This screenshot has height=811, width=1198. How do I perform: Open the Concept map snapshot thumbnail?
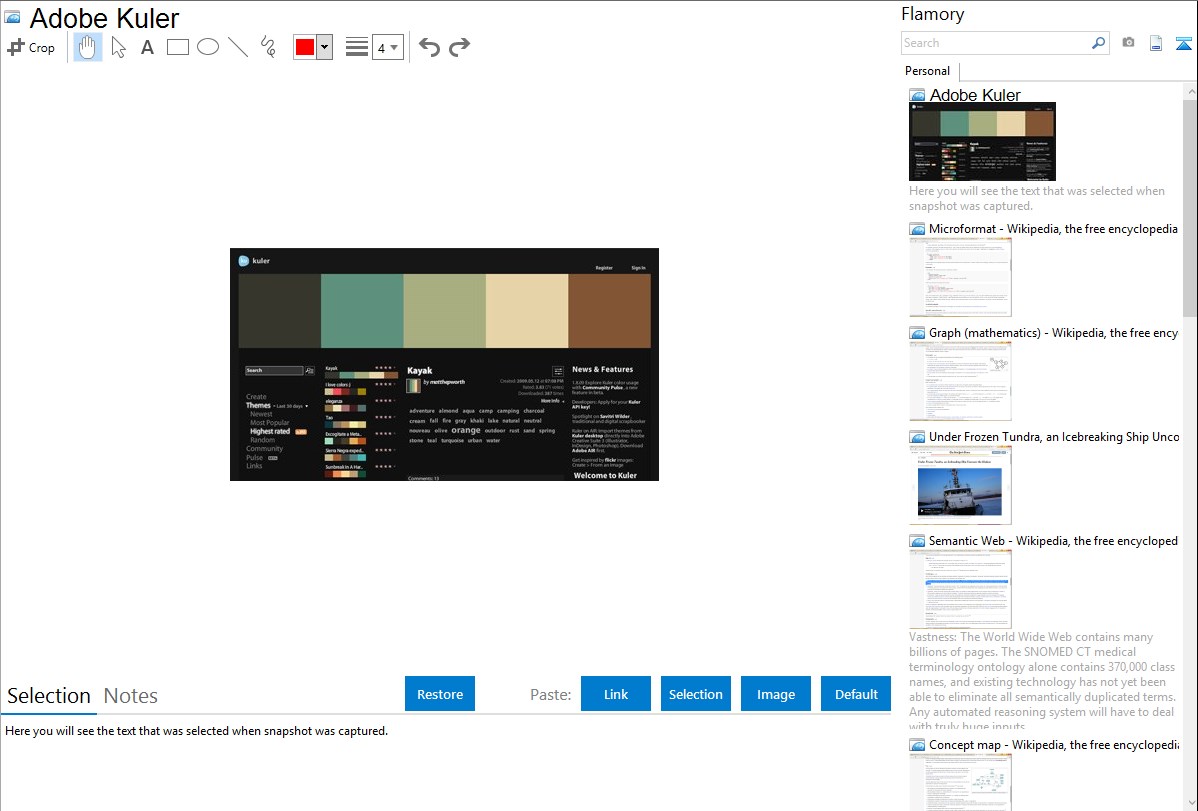[x=960, y=782]
